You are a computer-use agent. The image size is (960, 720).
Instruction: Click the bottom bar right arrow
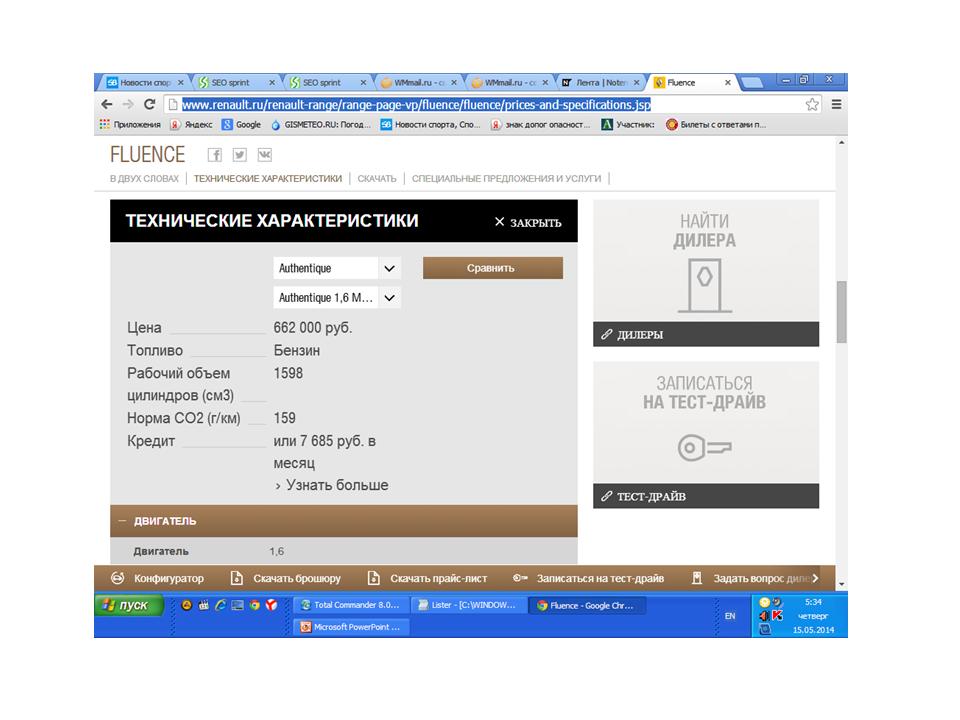pos(815,578)
